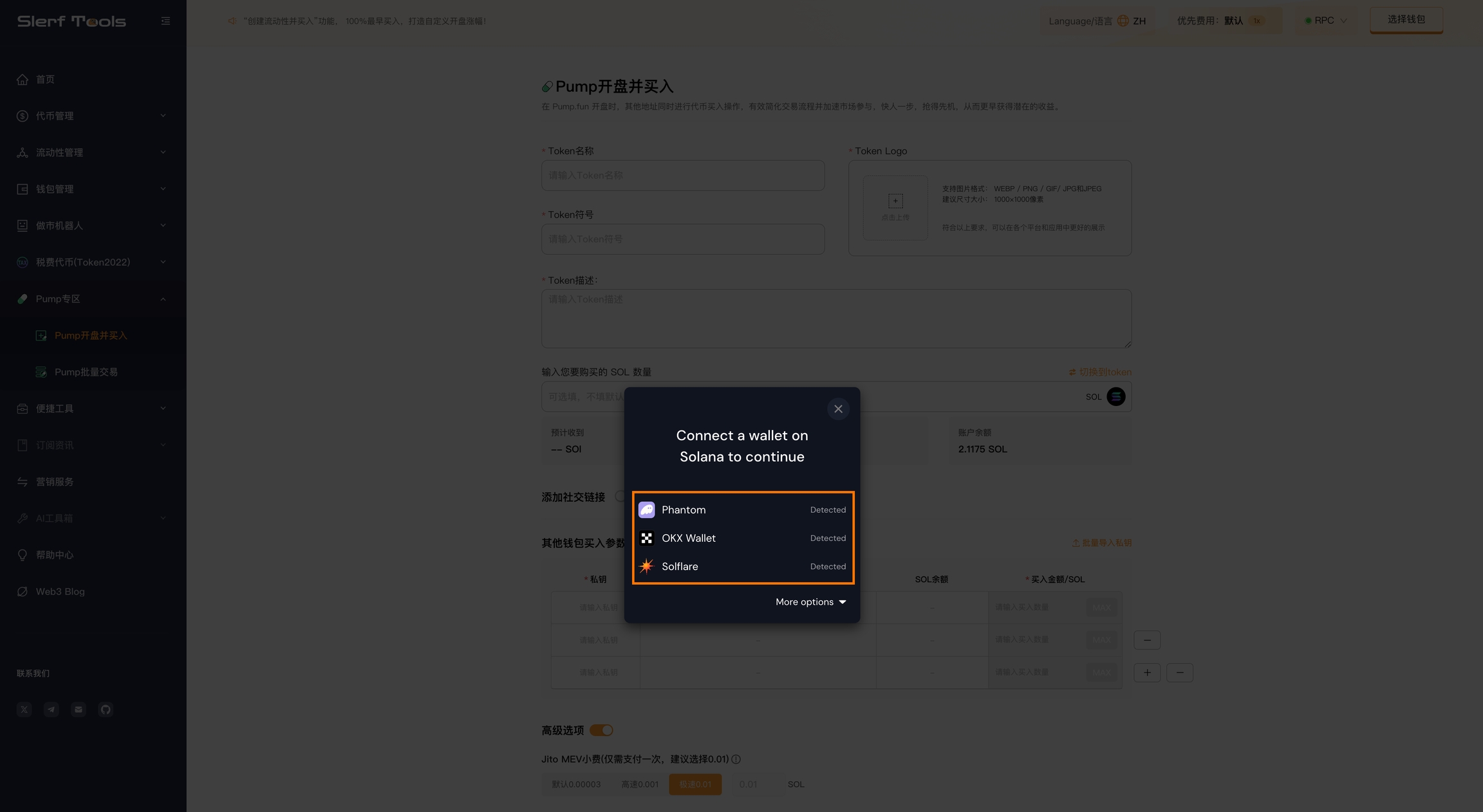The height and width of the screenshot is (812, 1483).
Task: Go to 首页 home menu item
Action: tap(45, 79)
